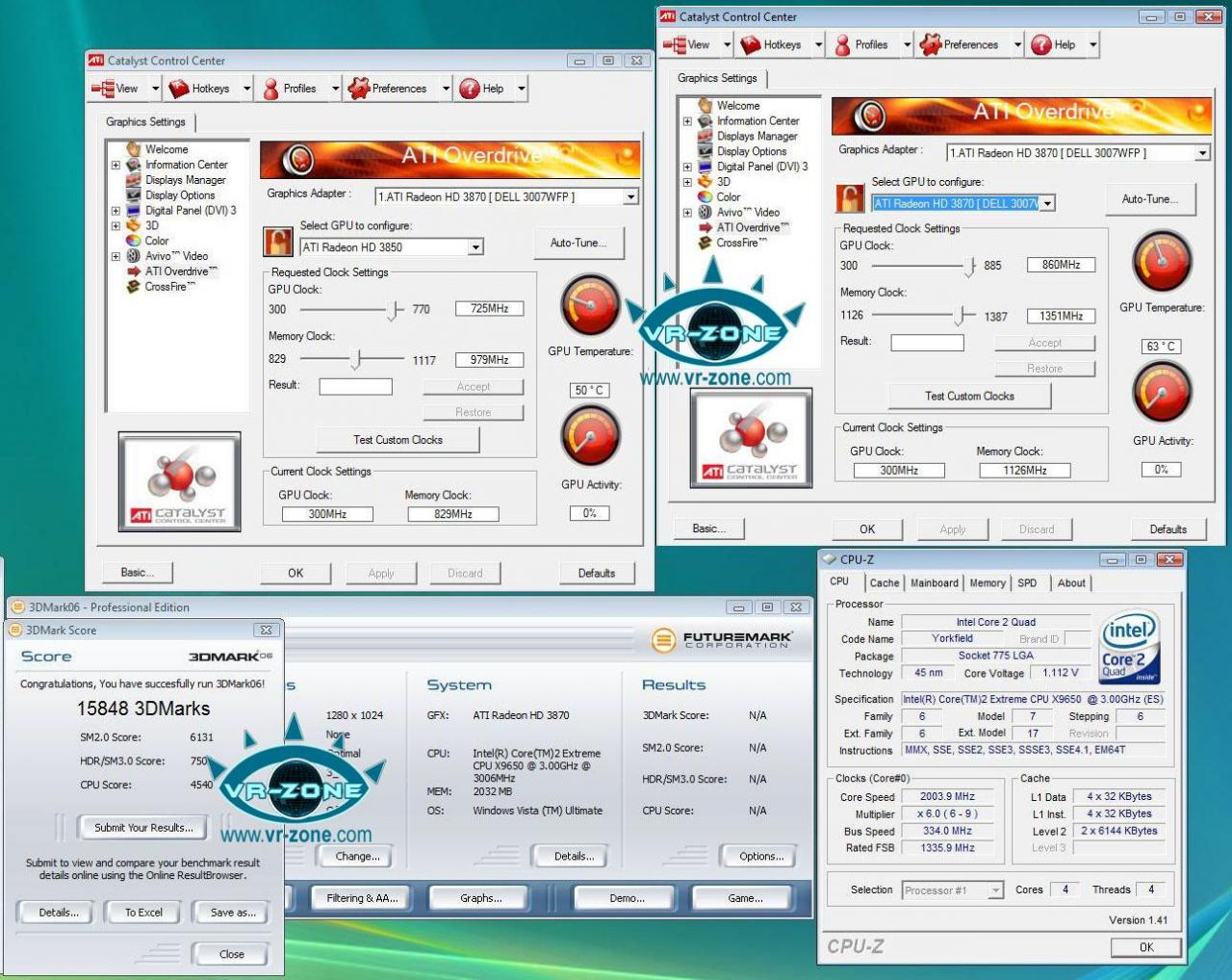Screen dimensions: 1232x980
Task: Click the View icon in left Catalyst window
Action: (x=102, y=89)
